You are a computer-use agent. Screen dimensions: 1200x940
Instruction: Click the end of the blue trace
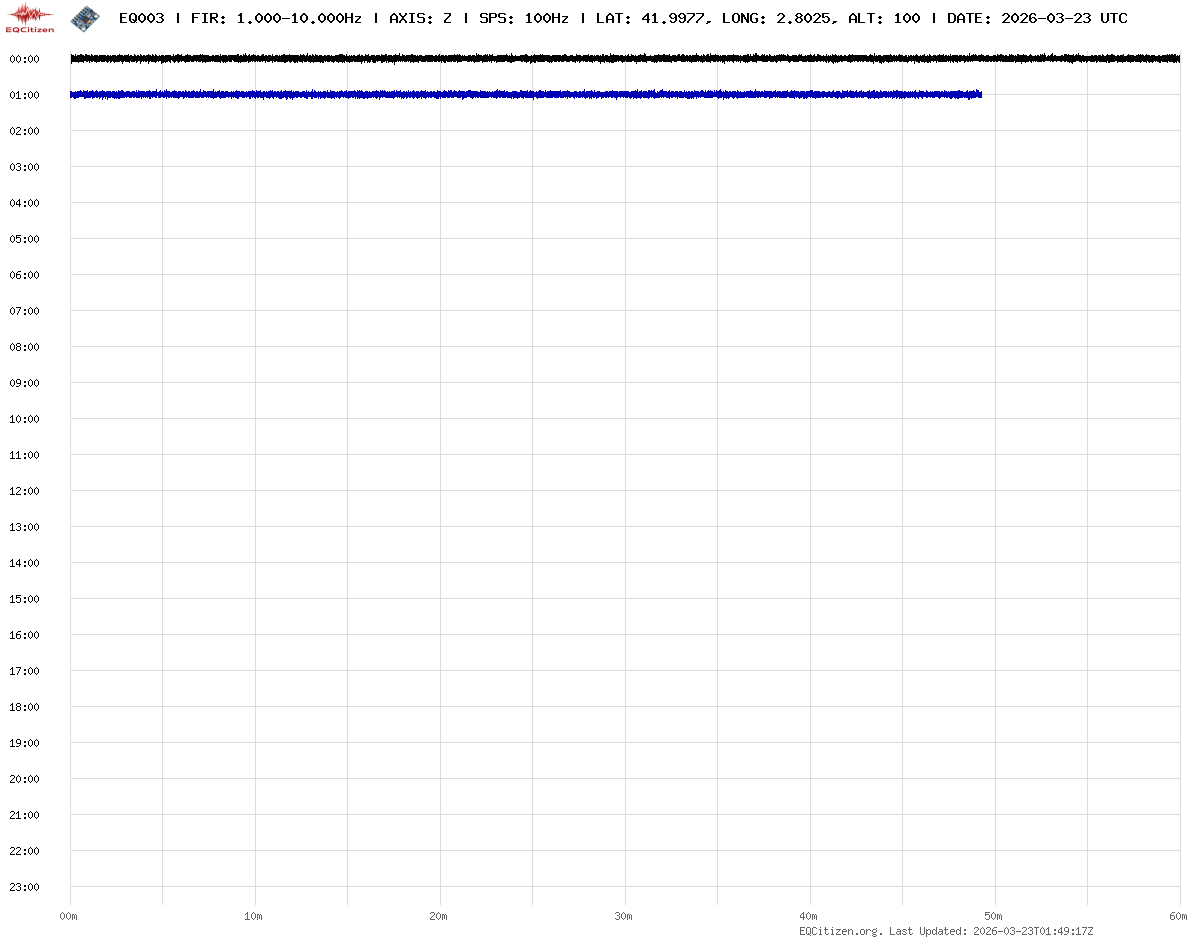pos(980,95)
